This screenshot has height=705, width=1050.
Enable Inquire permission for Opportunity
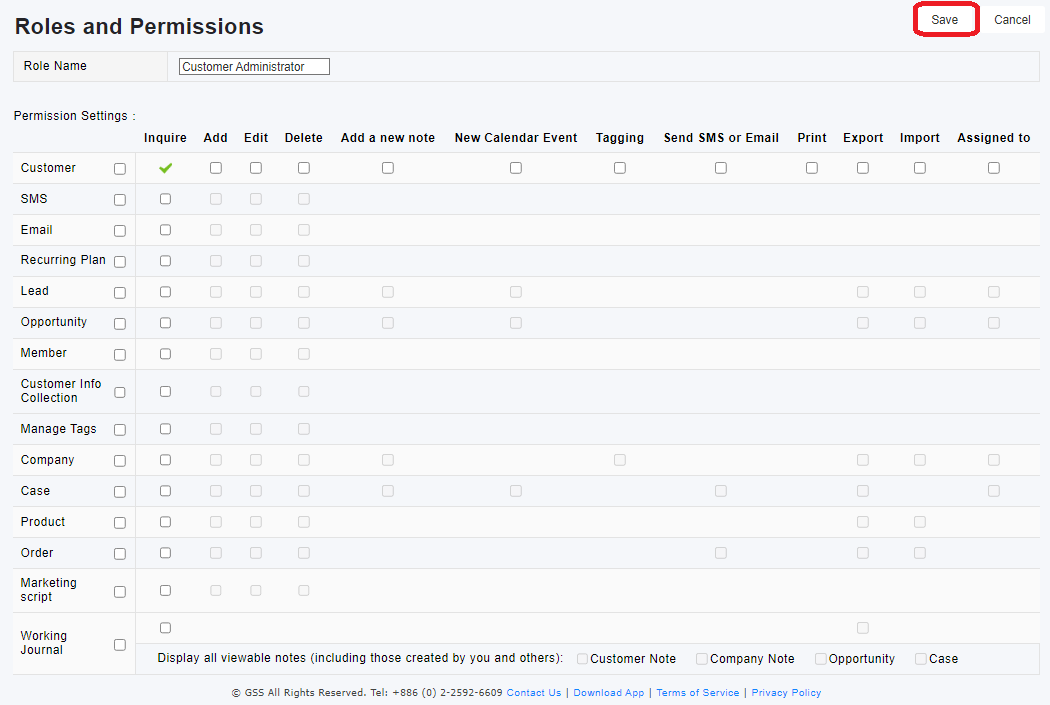165,323
